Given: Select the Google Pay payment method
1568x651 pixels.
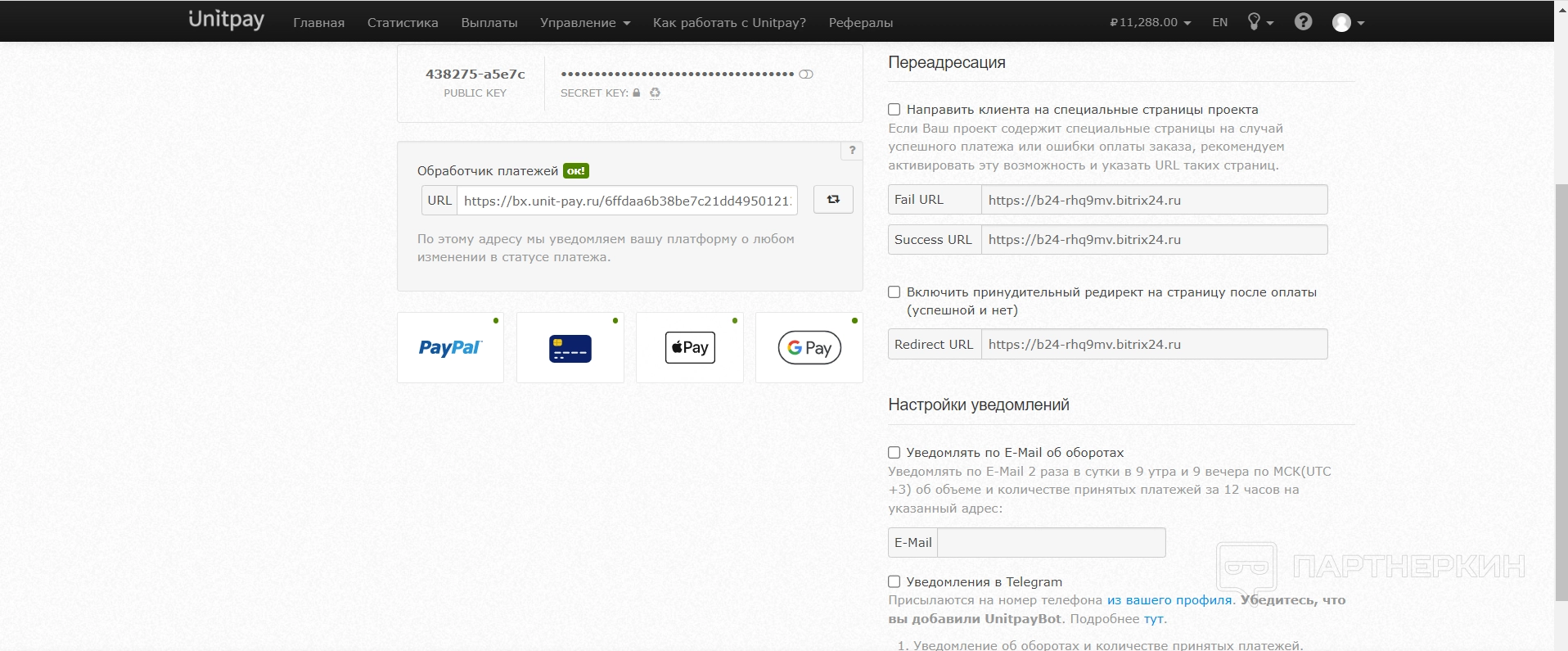Looking at the screenshot, I should click(x=809, y=347).
